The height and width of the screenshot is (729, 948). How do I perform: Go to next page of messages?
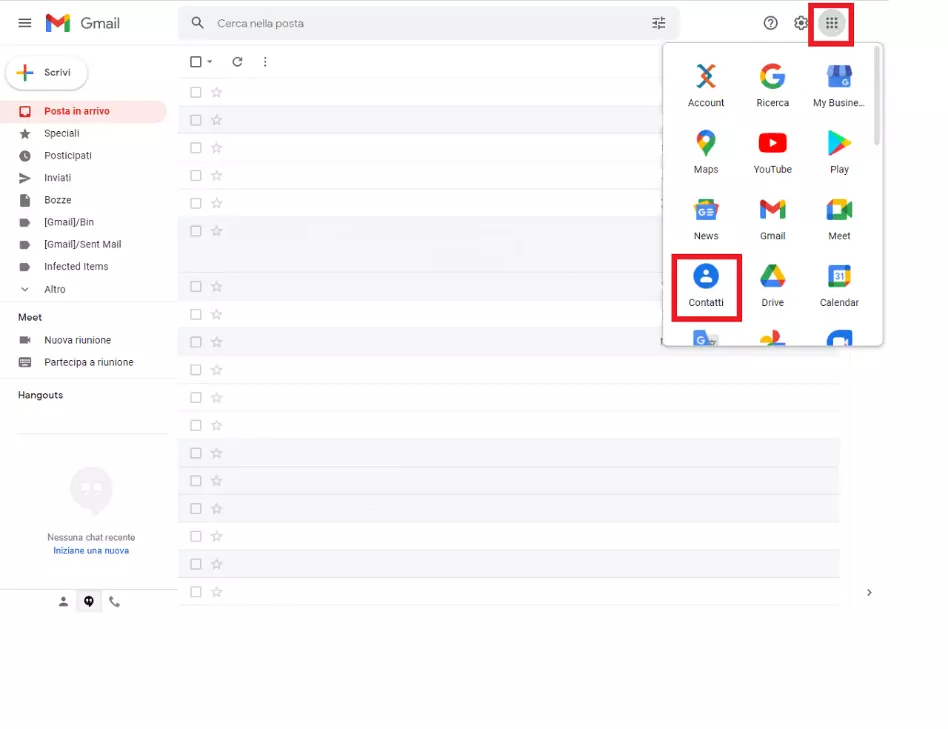[x=869, y=592]
